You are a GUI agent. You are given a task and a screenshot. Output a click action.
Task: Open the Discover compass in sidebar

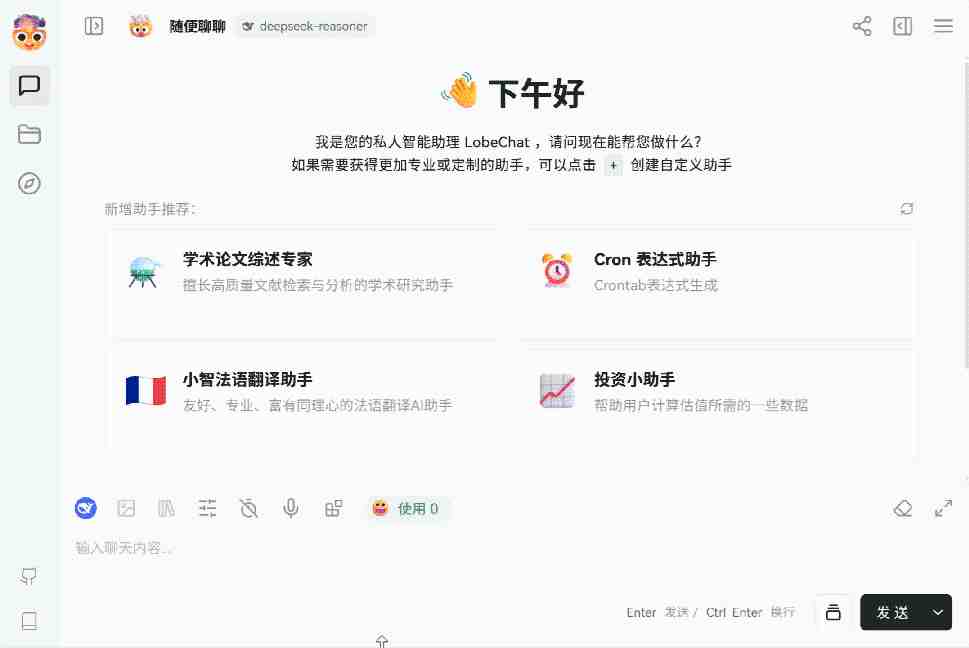pyautogui.click(x=29, y=183)
